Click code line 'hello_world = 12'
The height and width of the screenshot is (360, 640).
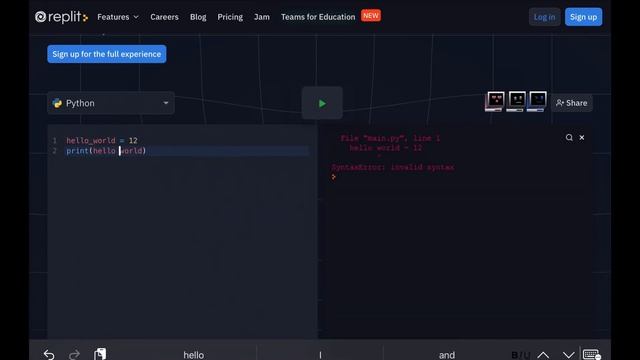click(x=102, y=140)
